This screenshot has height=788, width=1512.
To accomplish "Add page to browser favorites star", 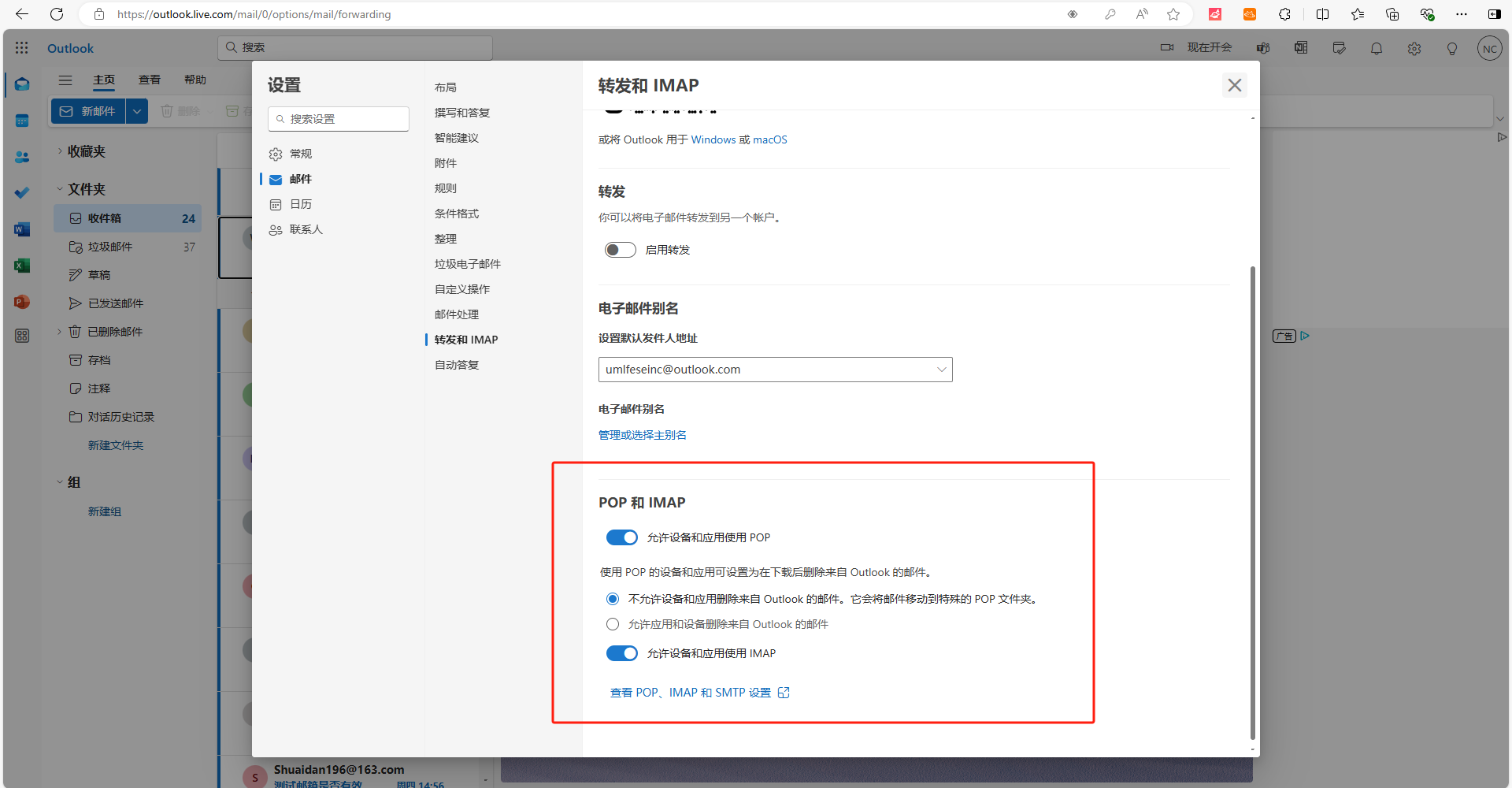I will point(1173,14).
